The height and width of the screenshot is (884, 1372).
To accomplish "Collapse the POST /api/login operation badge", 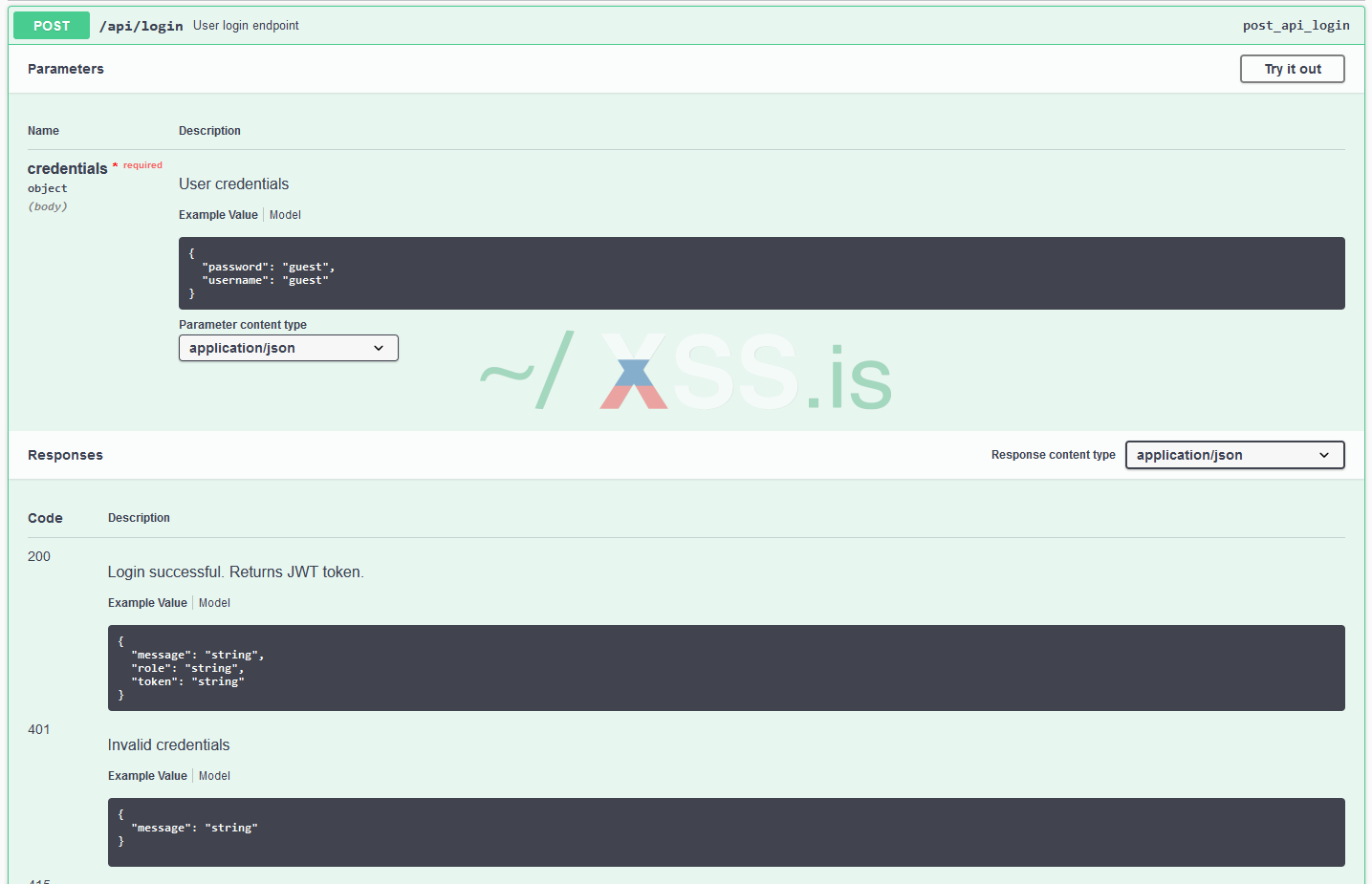I will pyautogui.click(x=52, y=26).
